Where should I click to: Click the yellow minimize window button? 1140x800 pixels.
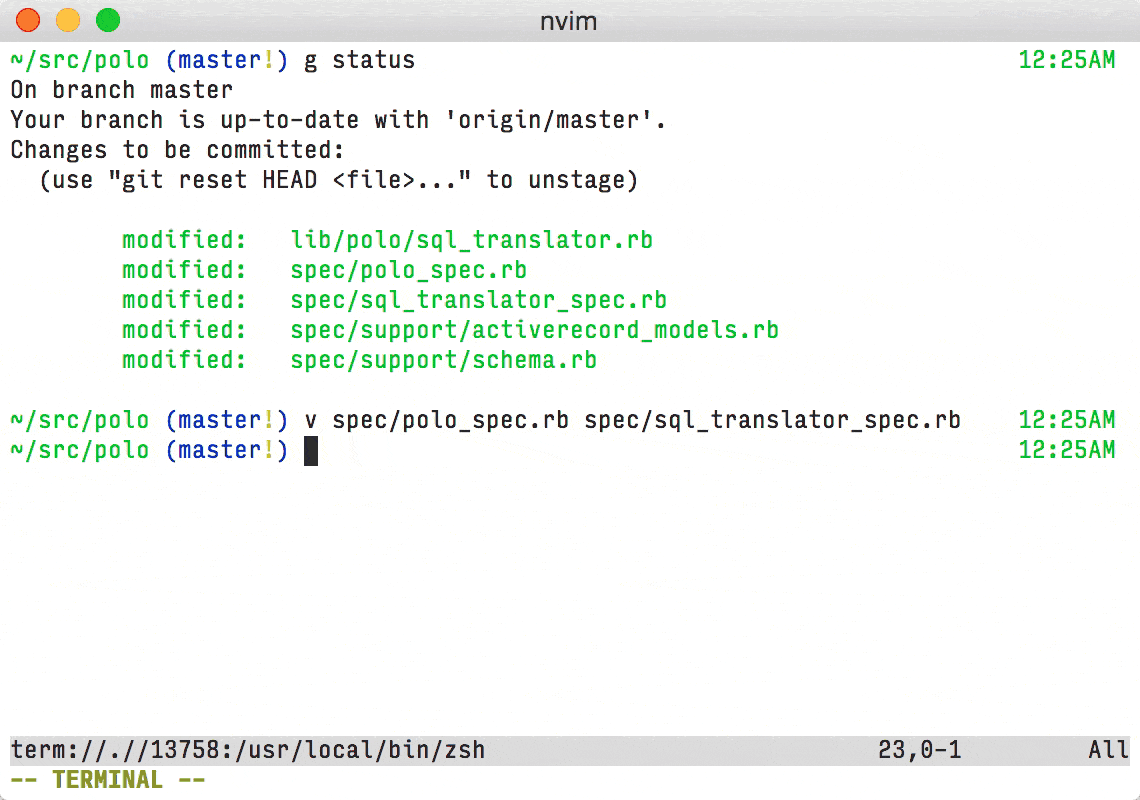coord(68,20)
